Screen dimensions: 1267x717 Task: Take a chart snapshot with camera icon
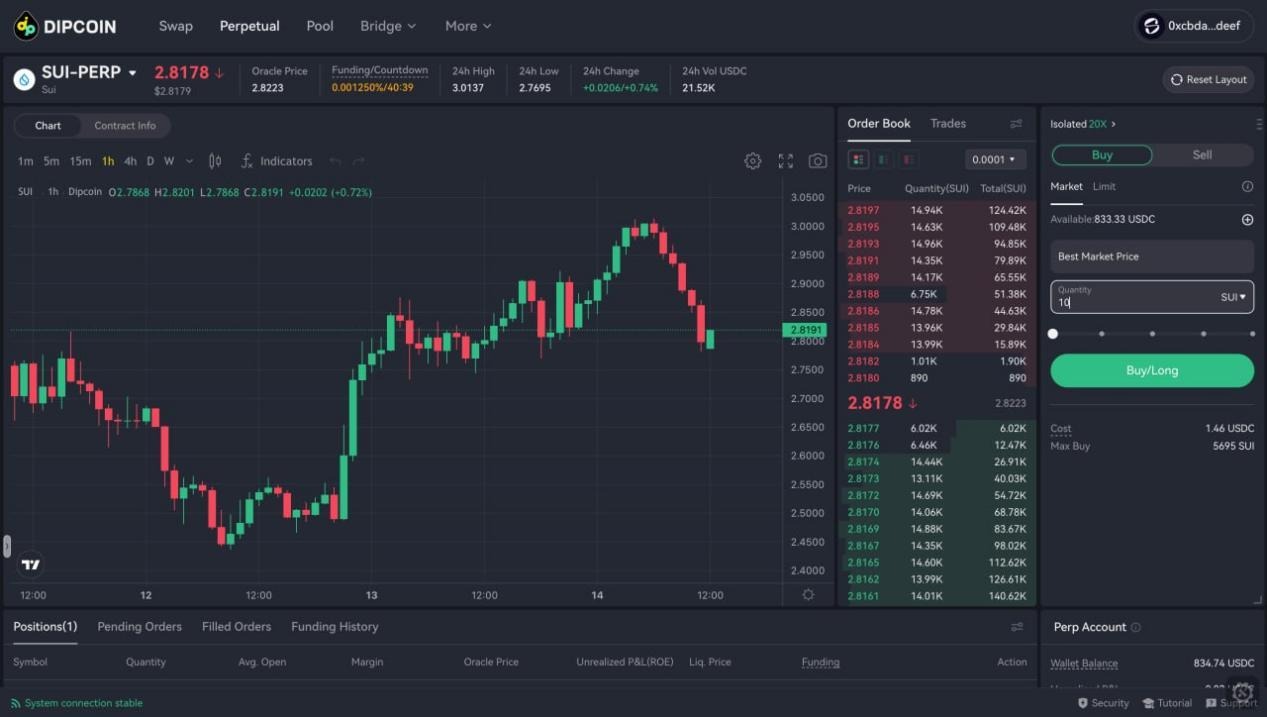coord(817,160)
